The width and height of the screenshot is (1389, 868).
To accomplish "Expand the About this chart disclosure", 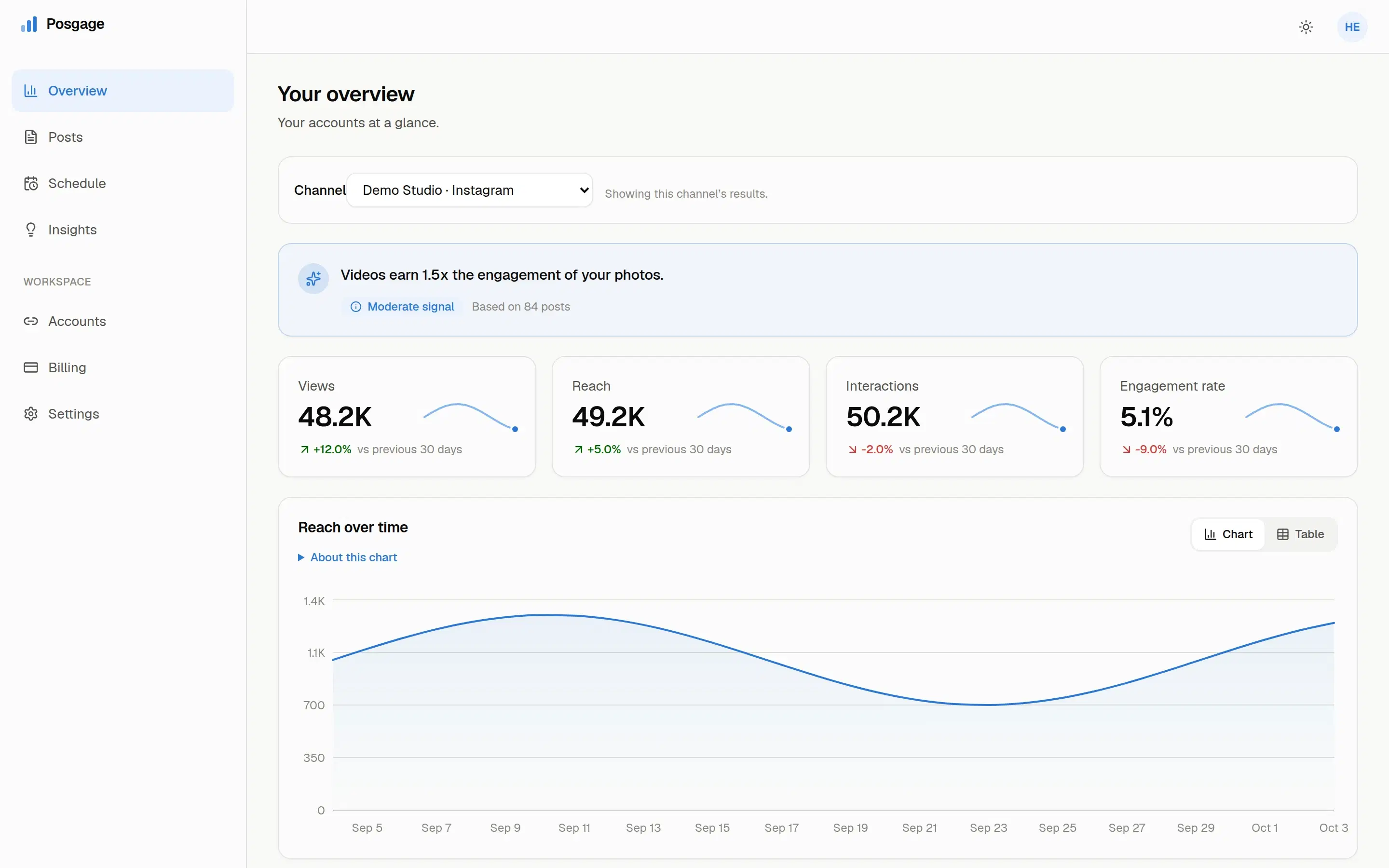I will [348, 557].
